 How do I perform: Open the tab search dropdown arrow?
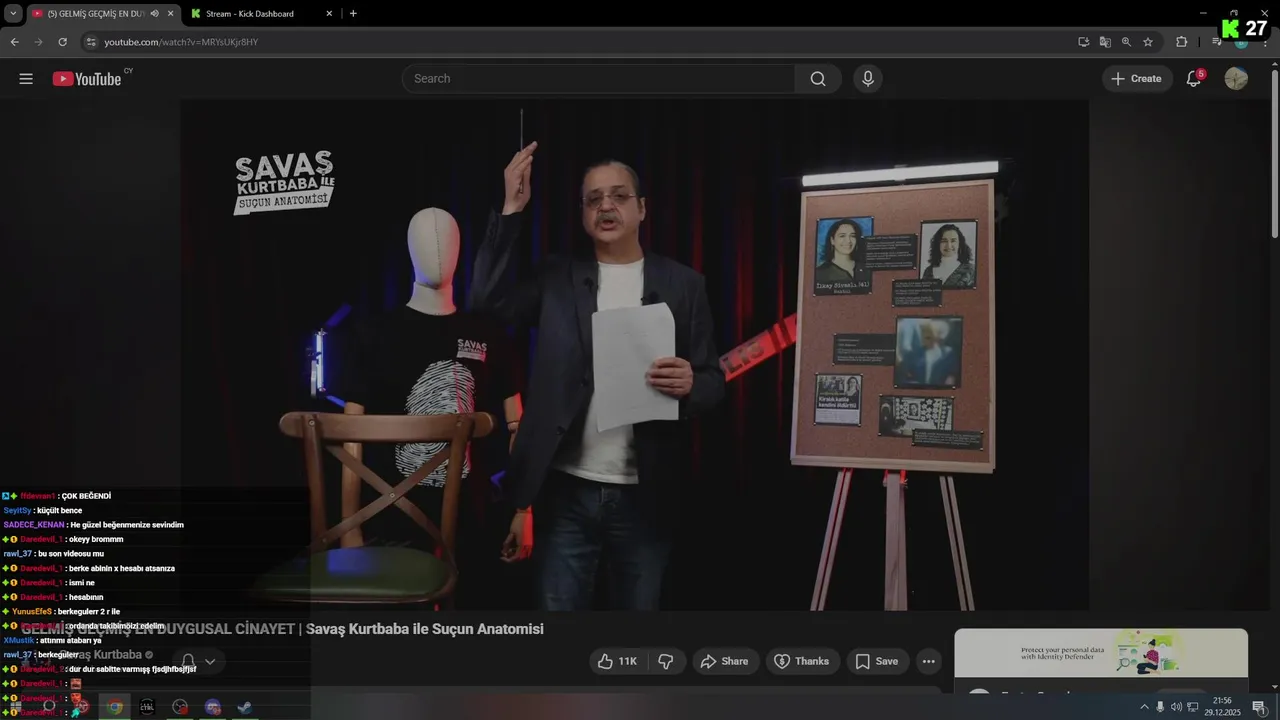pos(13,14)
